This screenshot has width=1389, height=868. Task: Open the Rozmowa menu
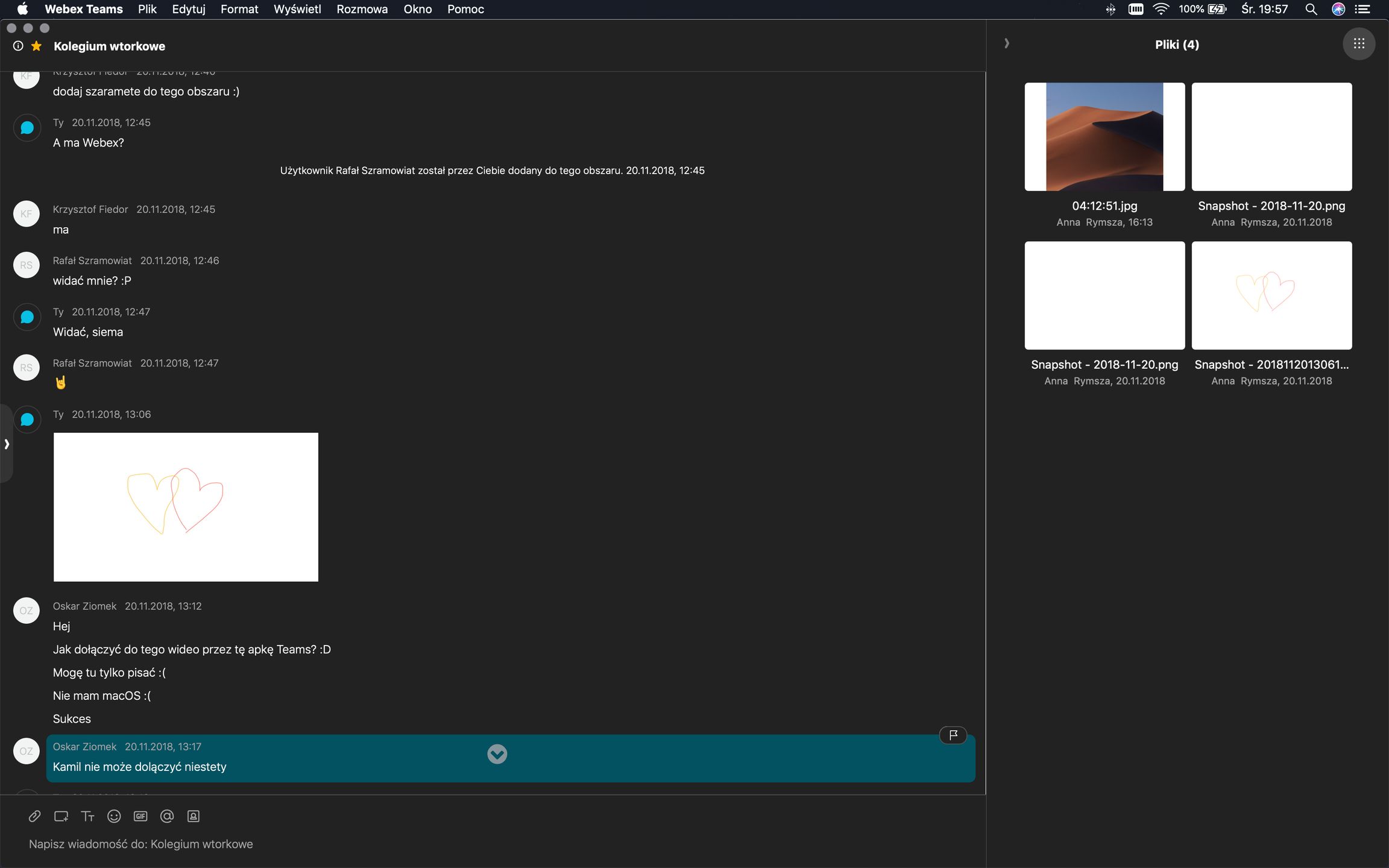(x=362, y=9)
